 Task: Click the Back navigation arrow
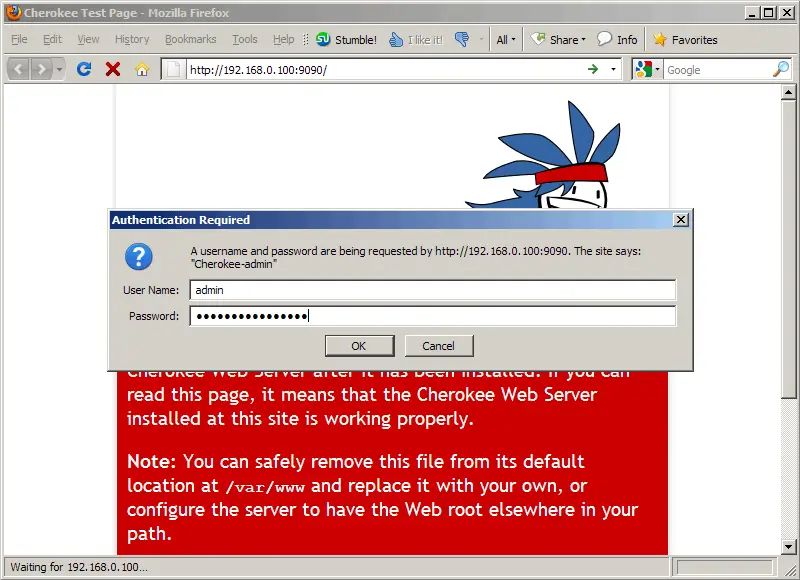18,69
